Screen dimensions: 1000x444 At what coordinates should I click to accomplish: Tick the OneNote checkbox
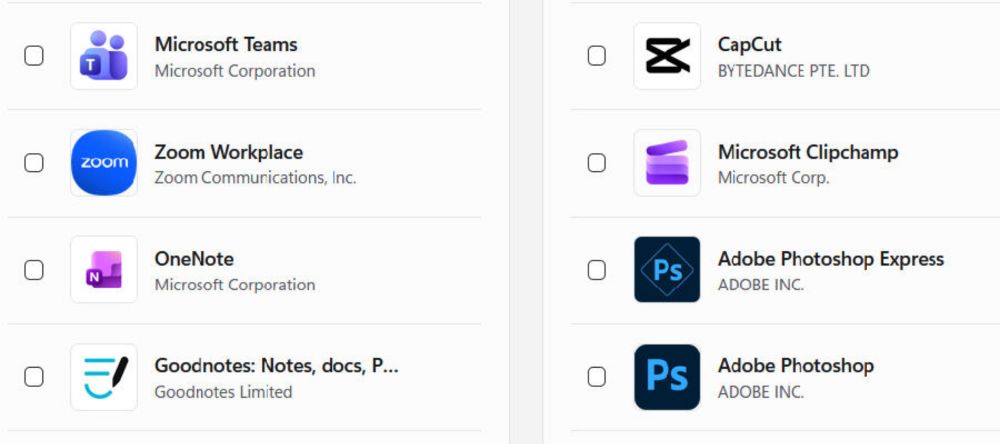pyautogui.click(x=34, y=270)
